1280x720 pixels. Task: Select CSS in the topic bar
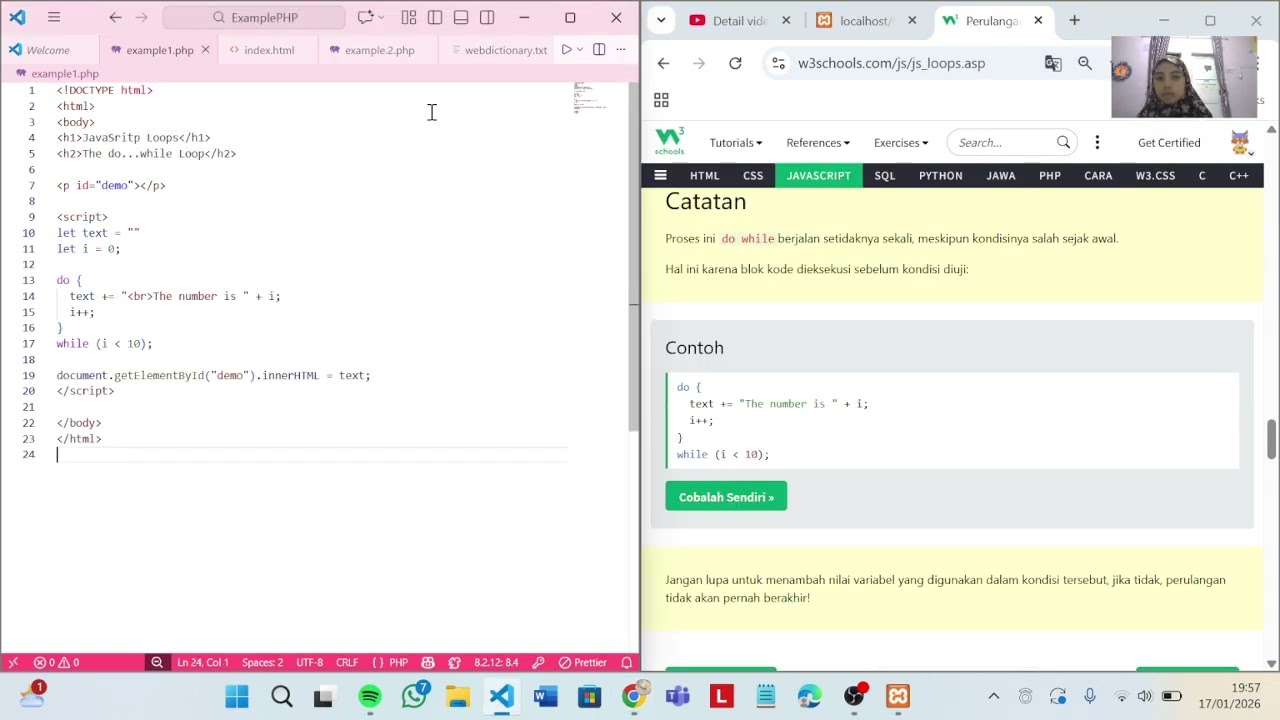753,176
